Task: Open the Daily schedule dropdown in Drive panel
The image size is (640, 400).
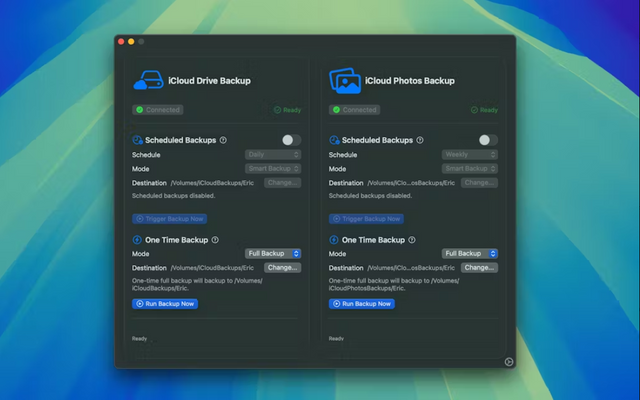Action: (273, 154)
